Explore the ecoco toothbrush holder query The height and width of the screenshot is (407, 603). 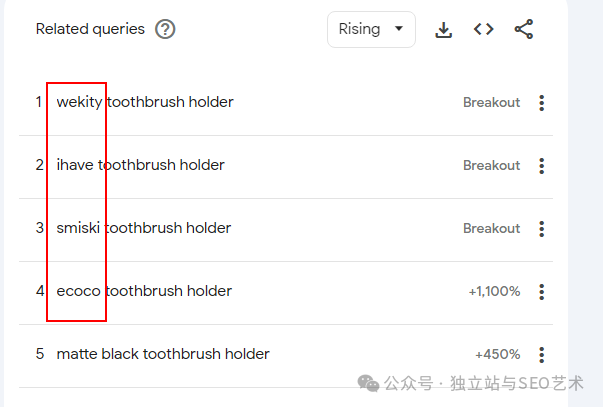point(144,291)
